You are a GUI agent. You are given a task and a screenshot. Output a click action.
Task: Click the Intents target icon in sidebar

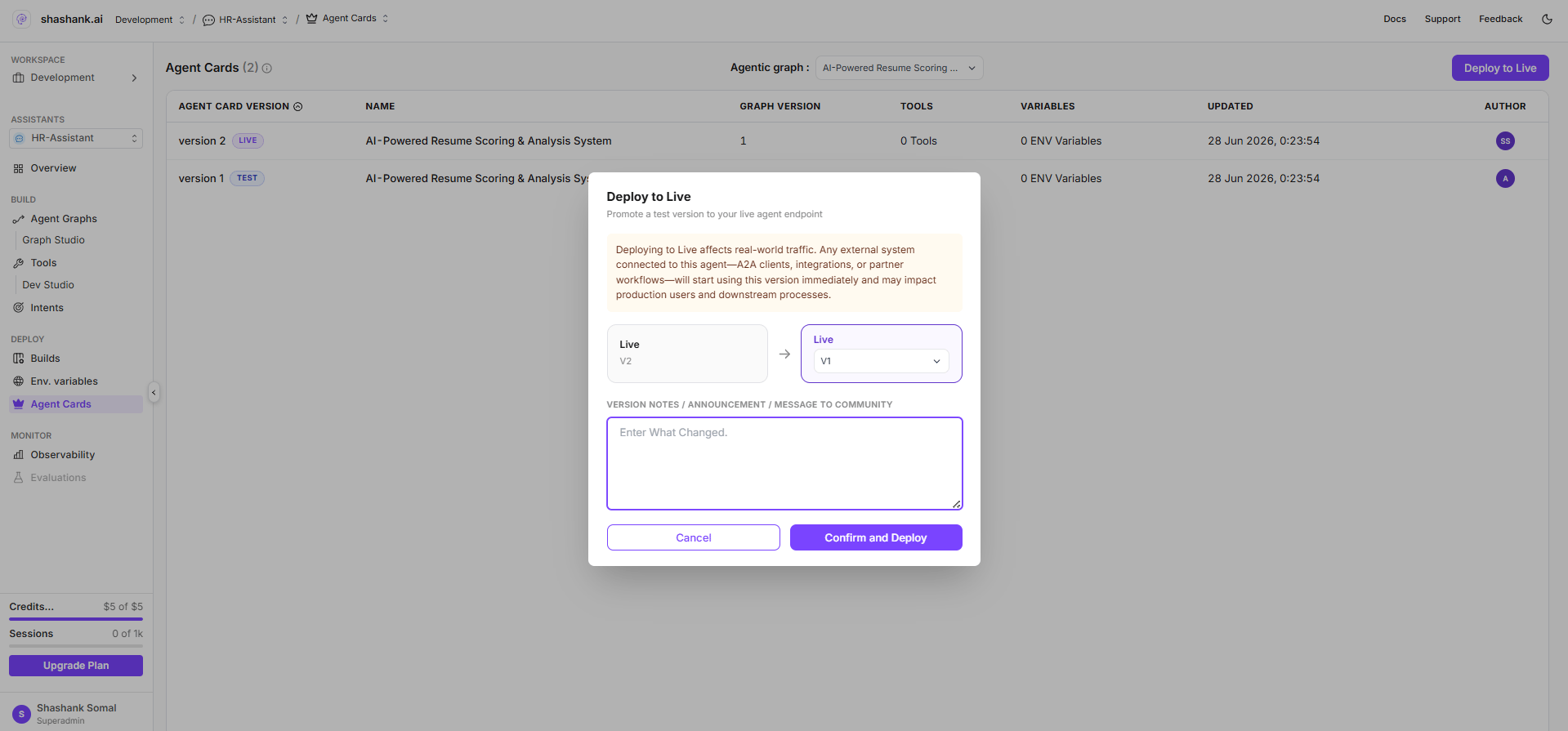[18, 308]
